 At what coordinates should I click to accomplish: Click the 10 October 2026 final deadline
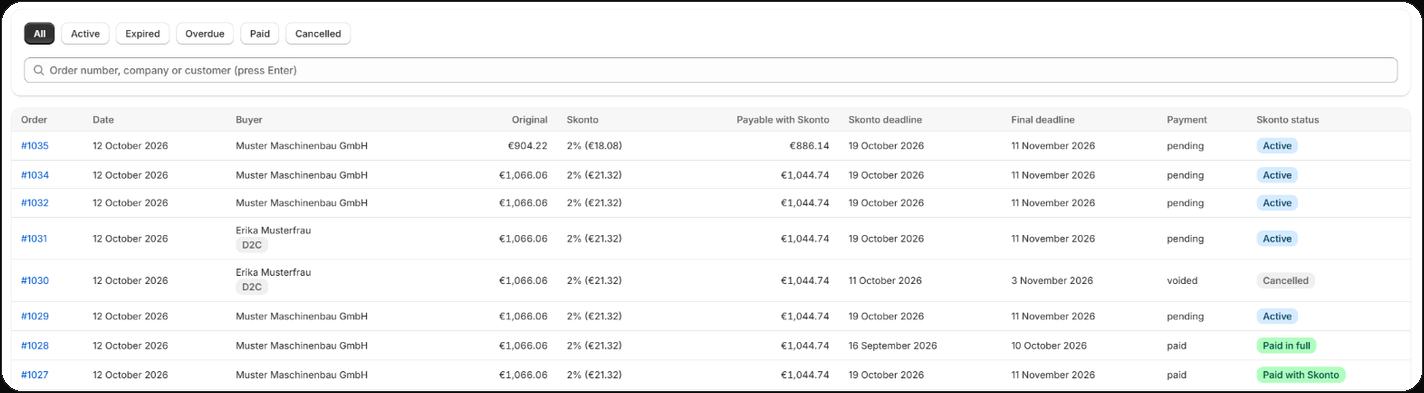click(1049, 346)
